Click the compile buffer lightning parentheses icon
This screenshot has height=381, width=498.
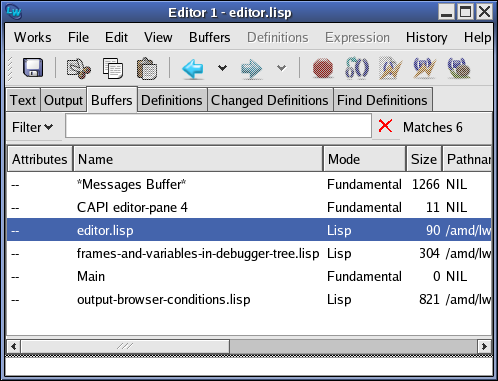pyautogui.click(x=425, y=68)
